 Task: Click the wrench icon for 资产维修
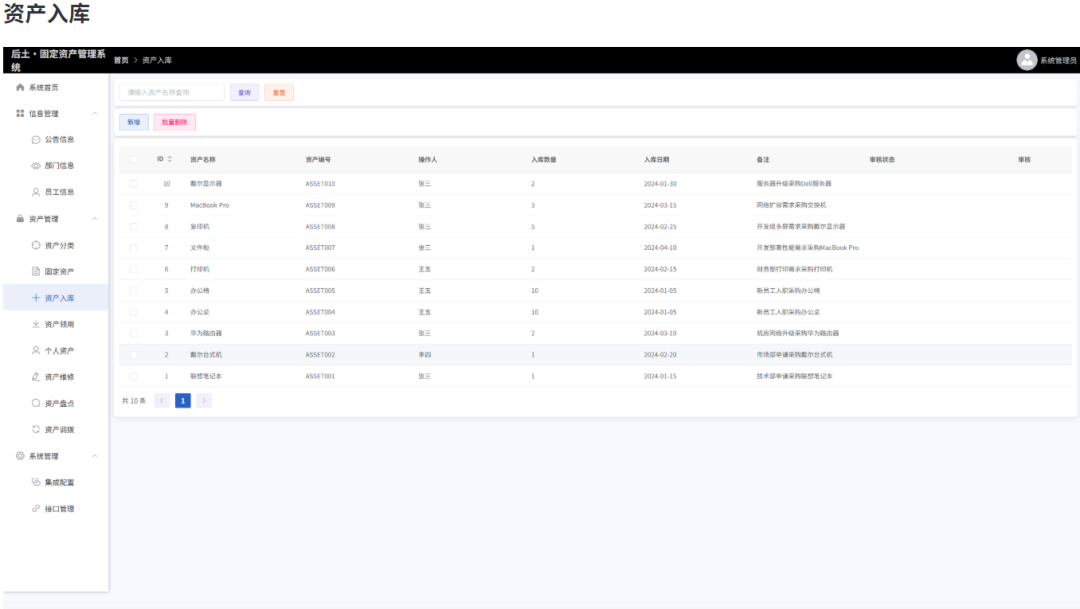click(36, 377)
